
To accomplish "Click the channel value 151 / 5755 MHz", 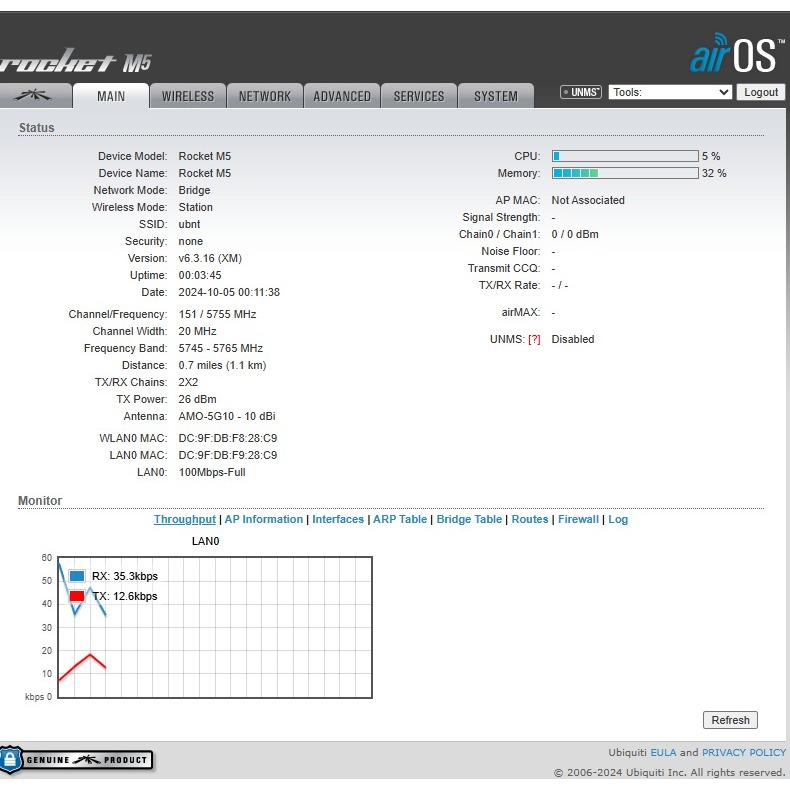I will (217, 314).
